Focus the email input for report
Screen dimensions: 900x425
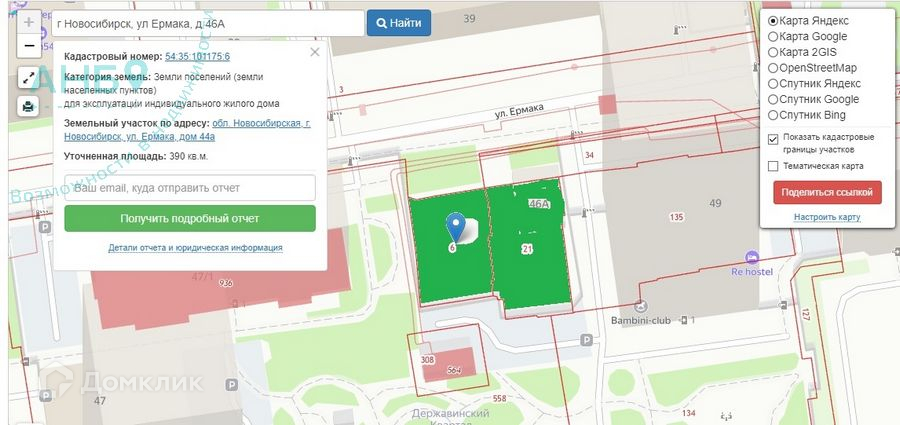(190, 188)
